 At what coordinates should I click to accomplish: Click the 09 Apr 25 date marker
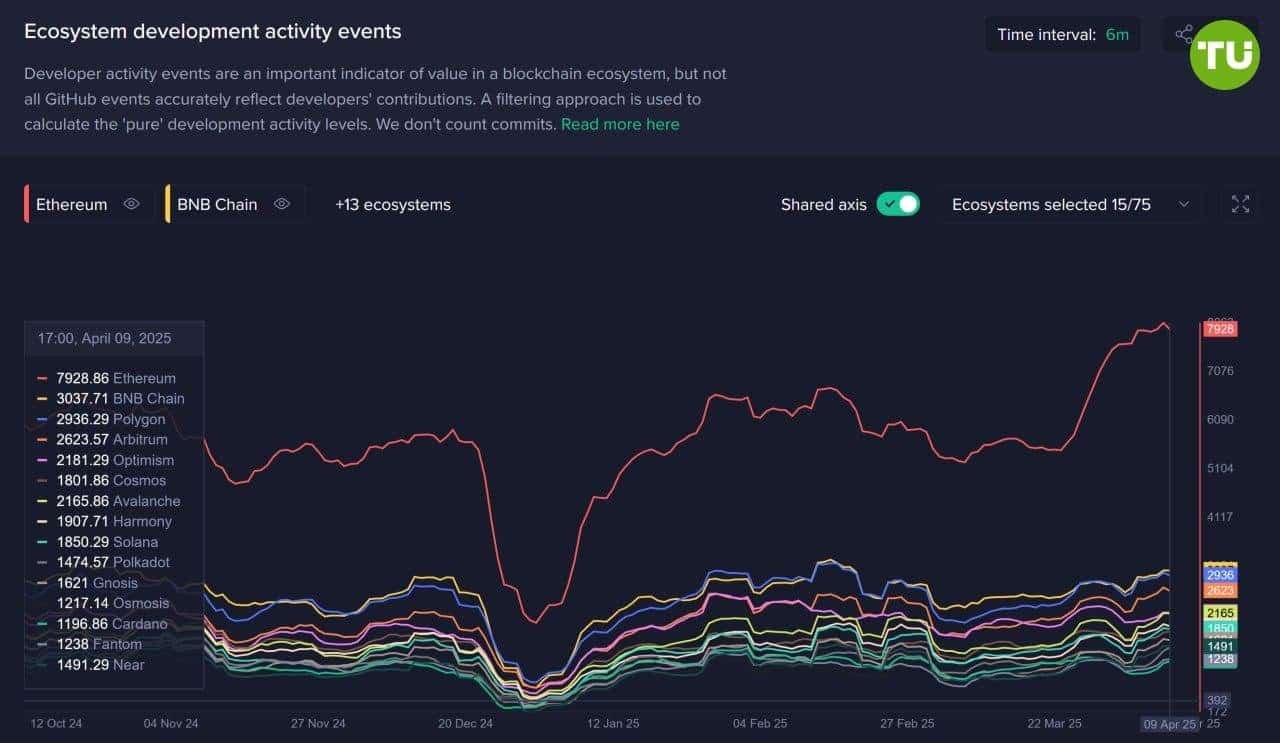1169,724
